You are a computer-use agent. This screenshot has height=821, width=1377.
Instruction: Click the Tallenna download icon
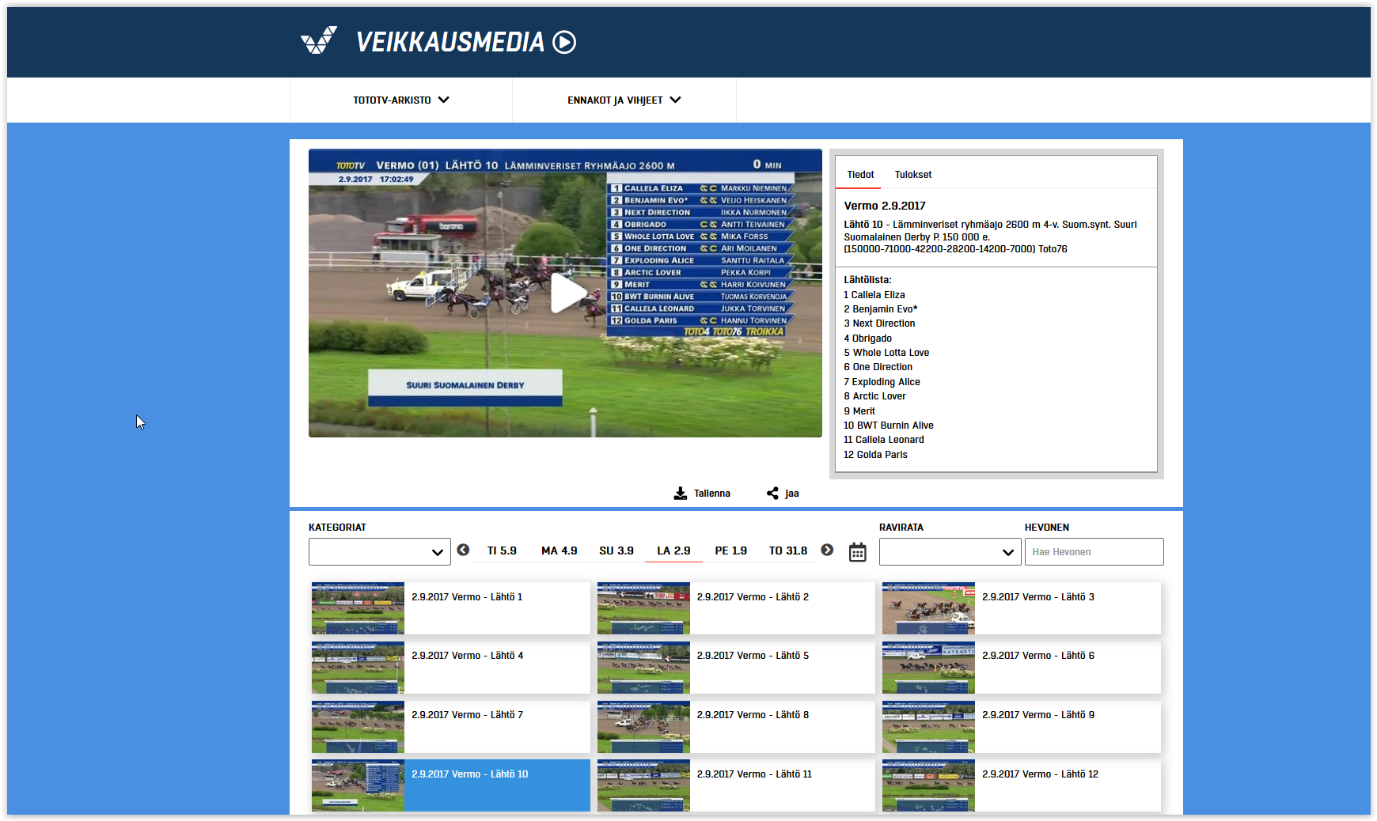click(681, 493)
